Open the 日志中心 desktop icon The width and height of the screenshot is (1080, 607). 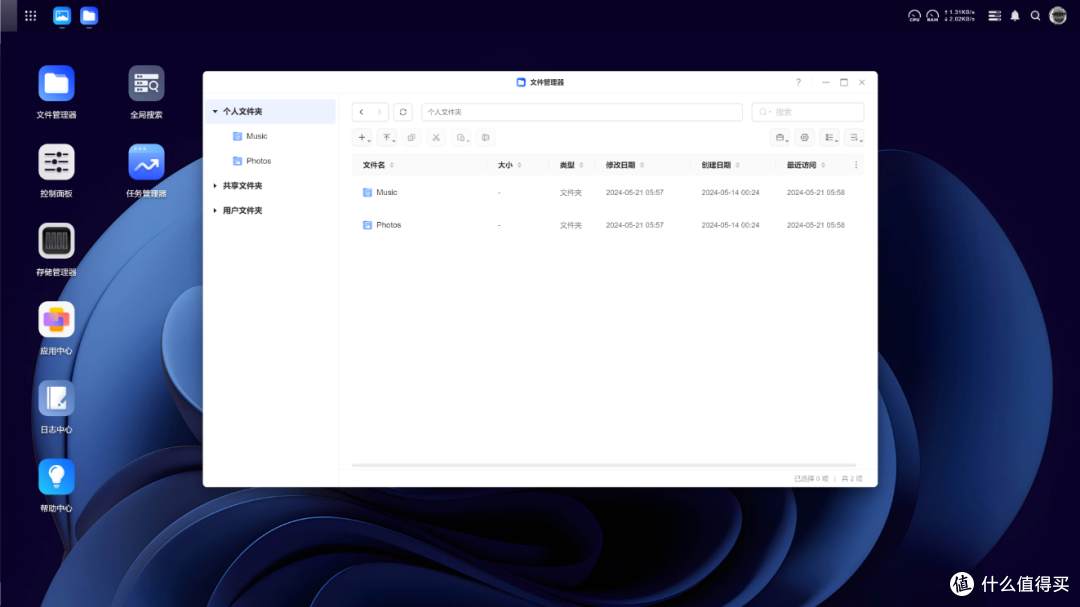click(56, 398)
